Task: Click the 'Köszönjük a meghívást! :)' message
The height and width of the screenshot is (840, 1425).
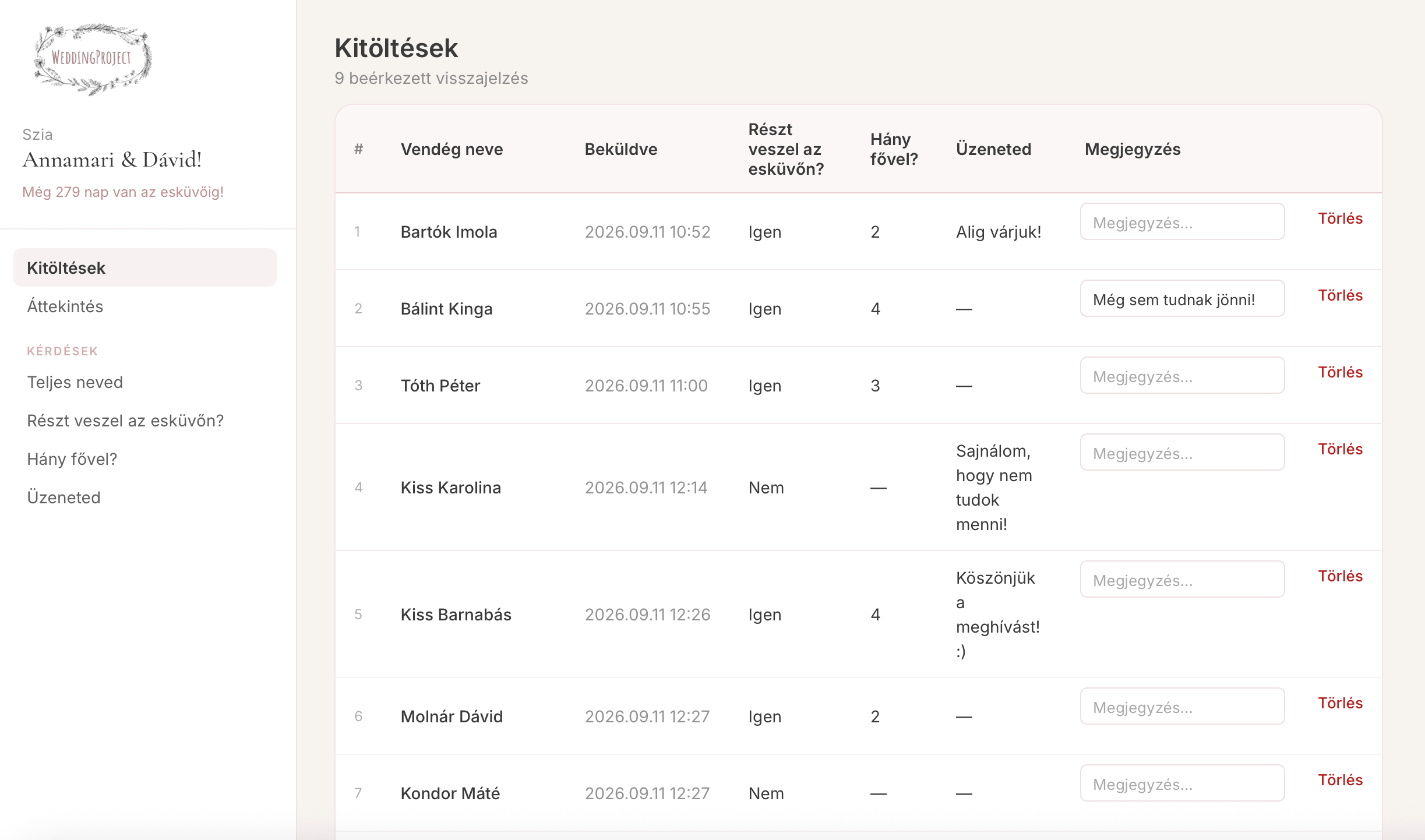Action: (997, 615)
